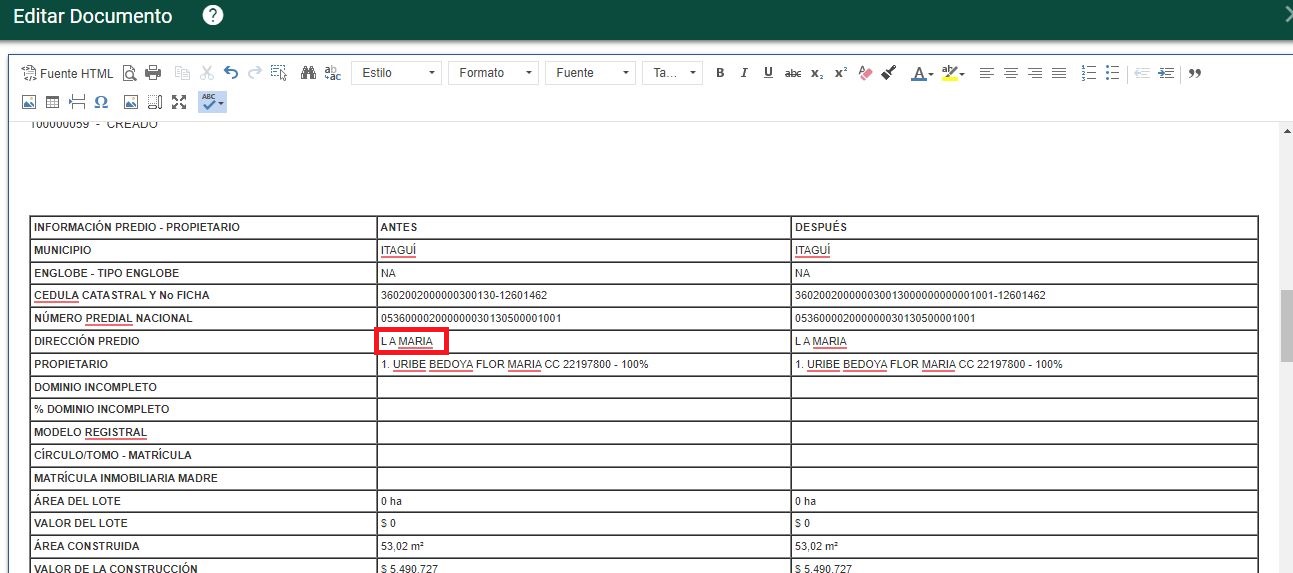Click the ANTES column header cell
The height and width of the screenshot is (573, 1293).
pyautogui.click(x=584, y=227)
